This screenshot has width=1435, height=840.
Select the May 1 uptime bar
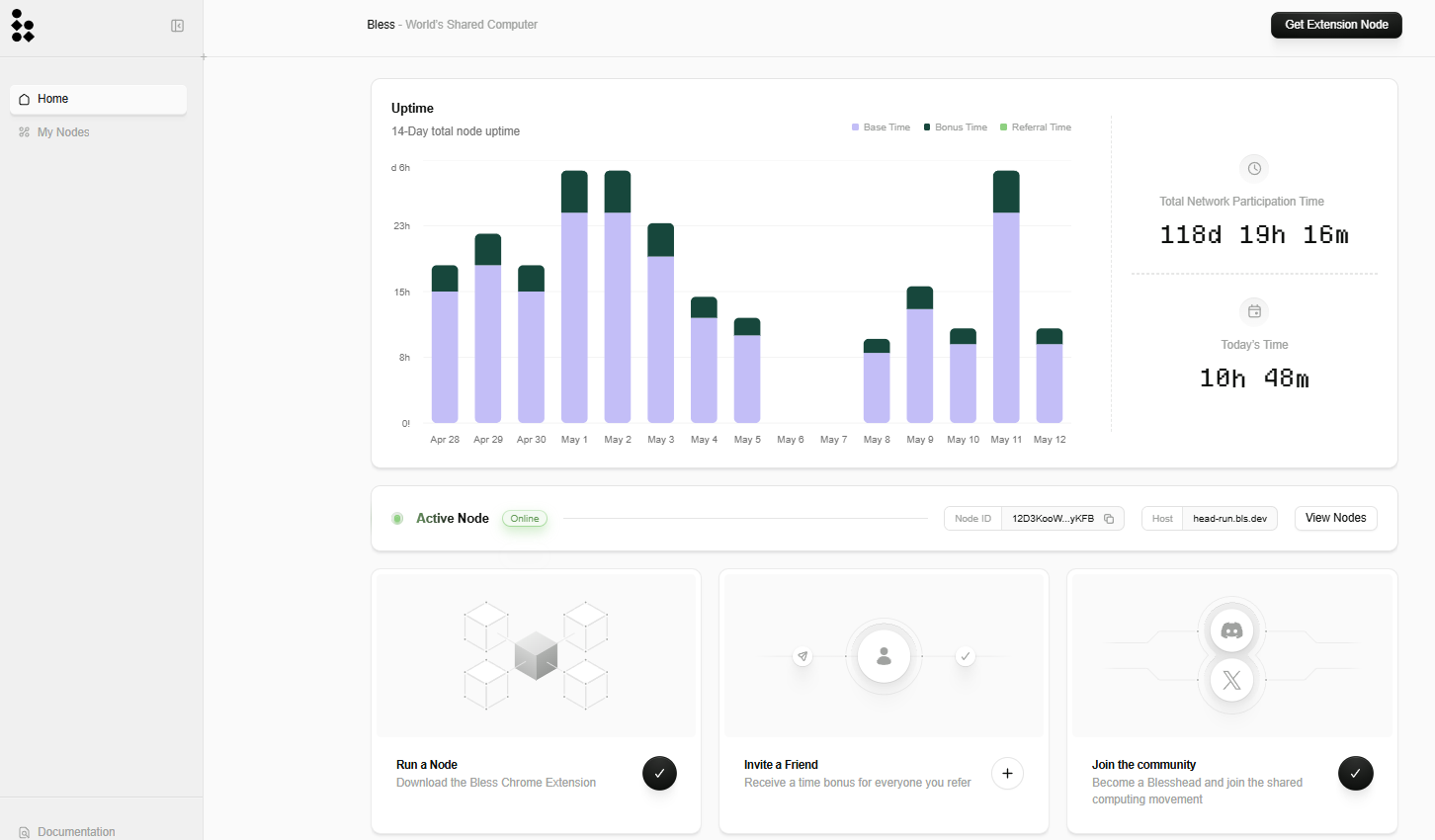tap(574, 296)
